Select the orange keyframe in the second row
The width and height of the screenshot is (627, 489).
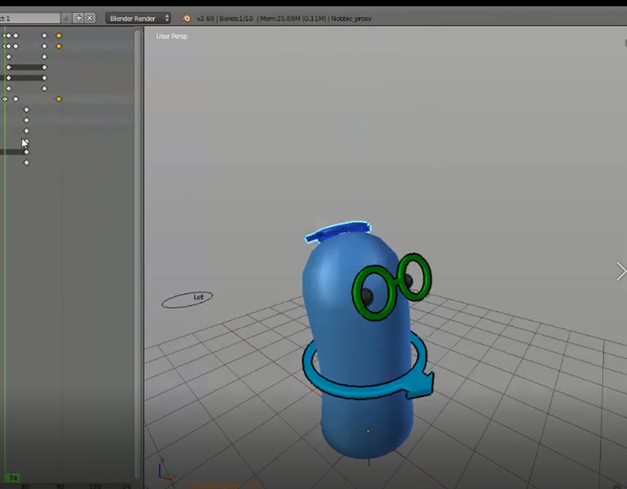[59, 46]
